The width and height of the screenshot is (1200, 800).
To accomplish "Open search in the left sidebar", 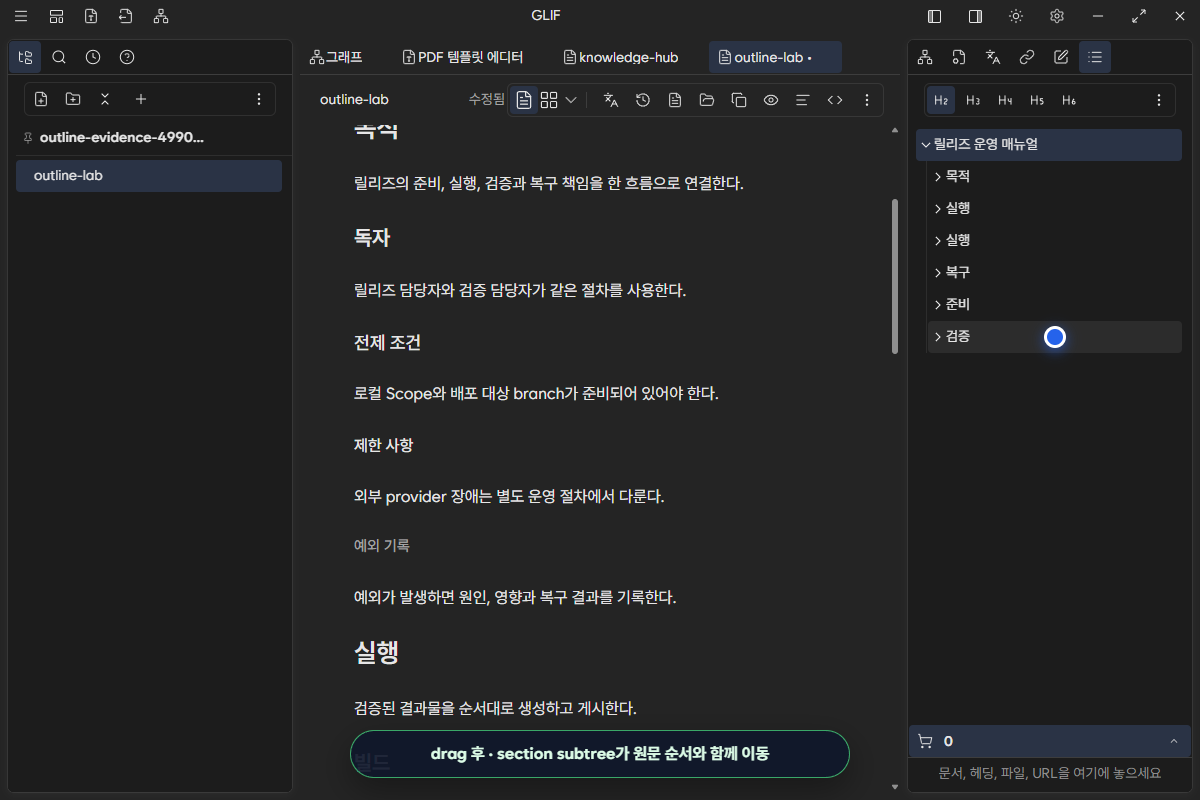I will (59, 57).
